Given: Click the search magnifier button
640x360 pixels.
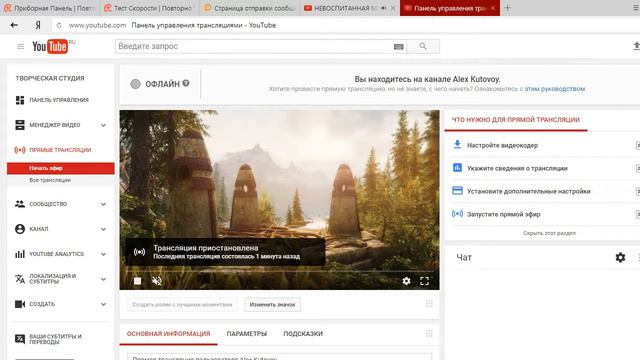Looking at the screenshot, I should [423, 46].
